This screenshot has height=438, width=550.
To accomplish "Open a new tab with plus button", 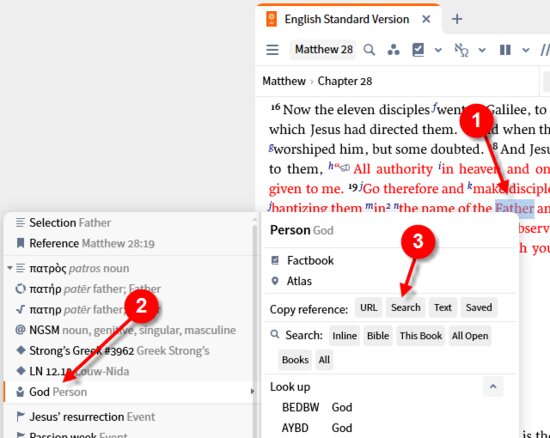I will coord(457,19).
